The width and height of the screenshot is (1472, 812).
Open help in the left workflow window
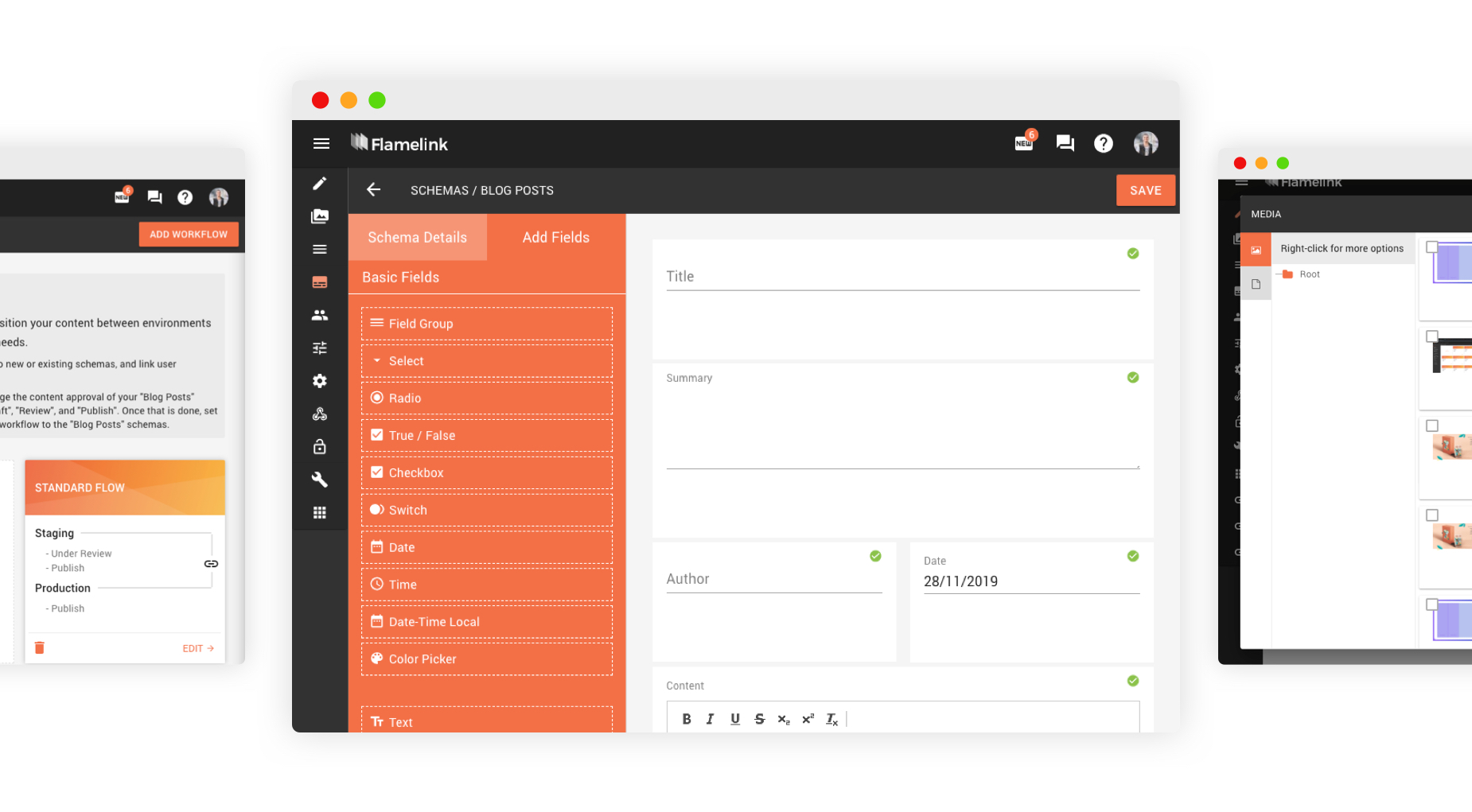(x=185, y=197)
